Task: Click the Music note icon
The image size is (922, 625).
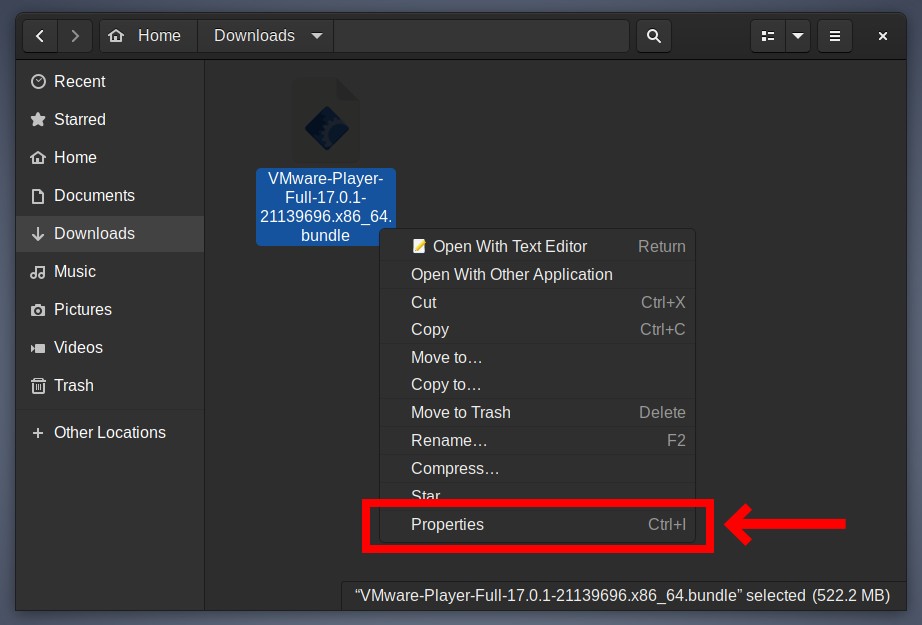Action: 38,272
